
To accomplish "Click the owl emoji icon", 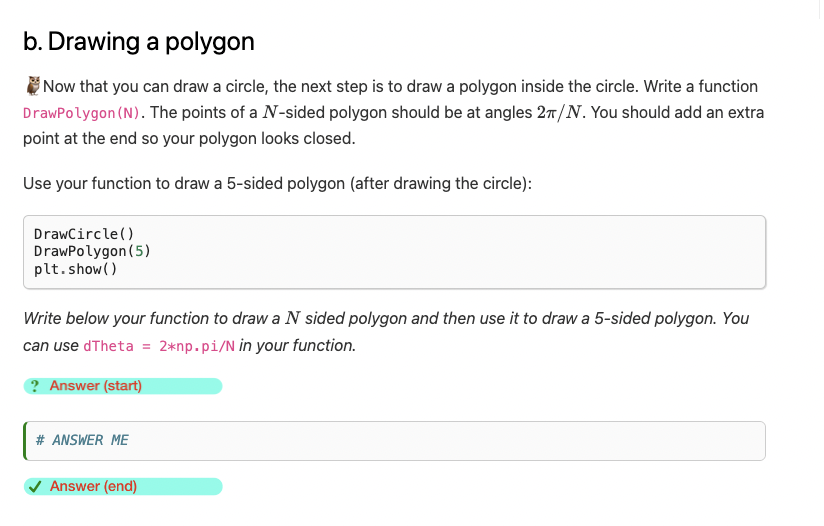I will coord(33,86).
